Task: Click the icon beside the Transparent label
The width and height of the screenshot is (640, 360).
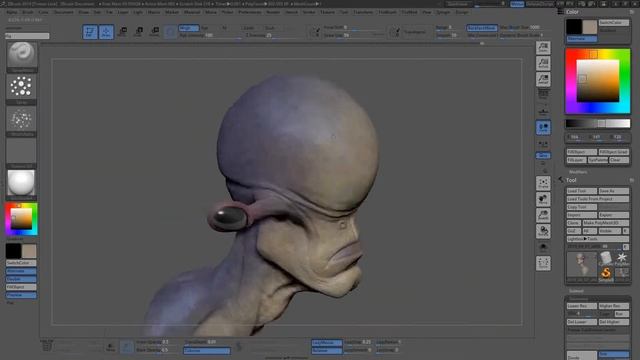Action: click(395, 31)
